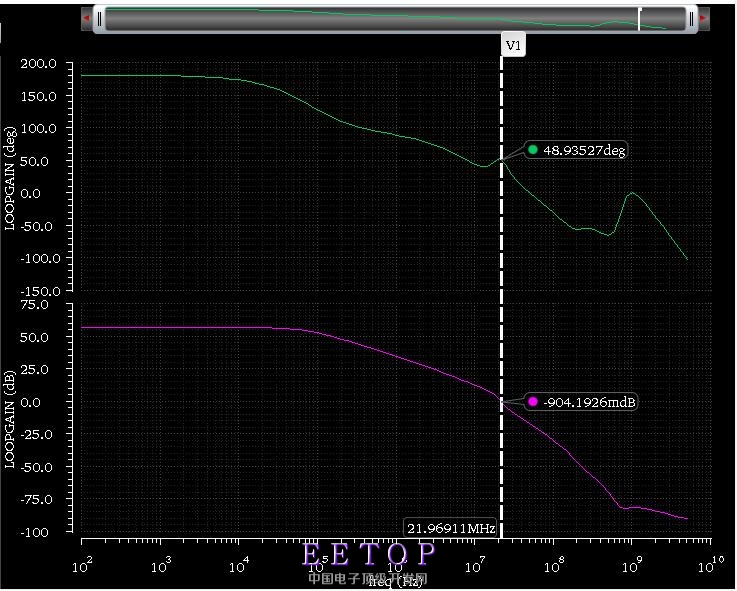Image resolution: width=737 pixels, height=591 pixels.
Task: Click the 10^9 frequency axis label
Action: 632,565
